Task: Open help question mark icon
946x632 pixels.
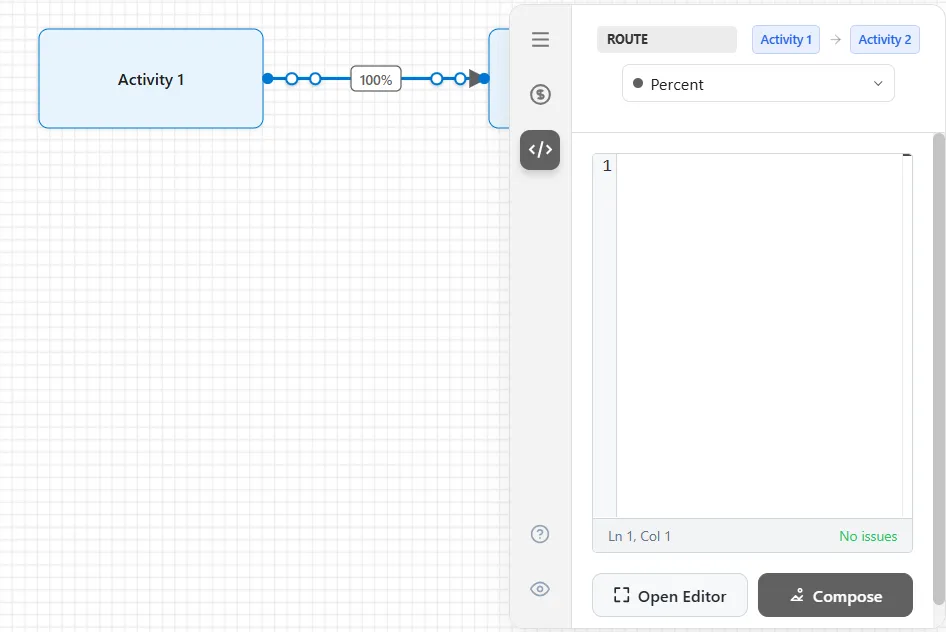Action: (x=540, y=534)
